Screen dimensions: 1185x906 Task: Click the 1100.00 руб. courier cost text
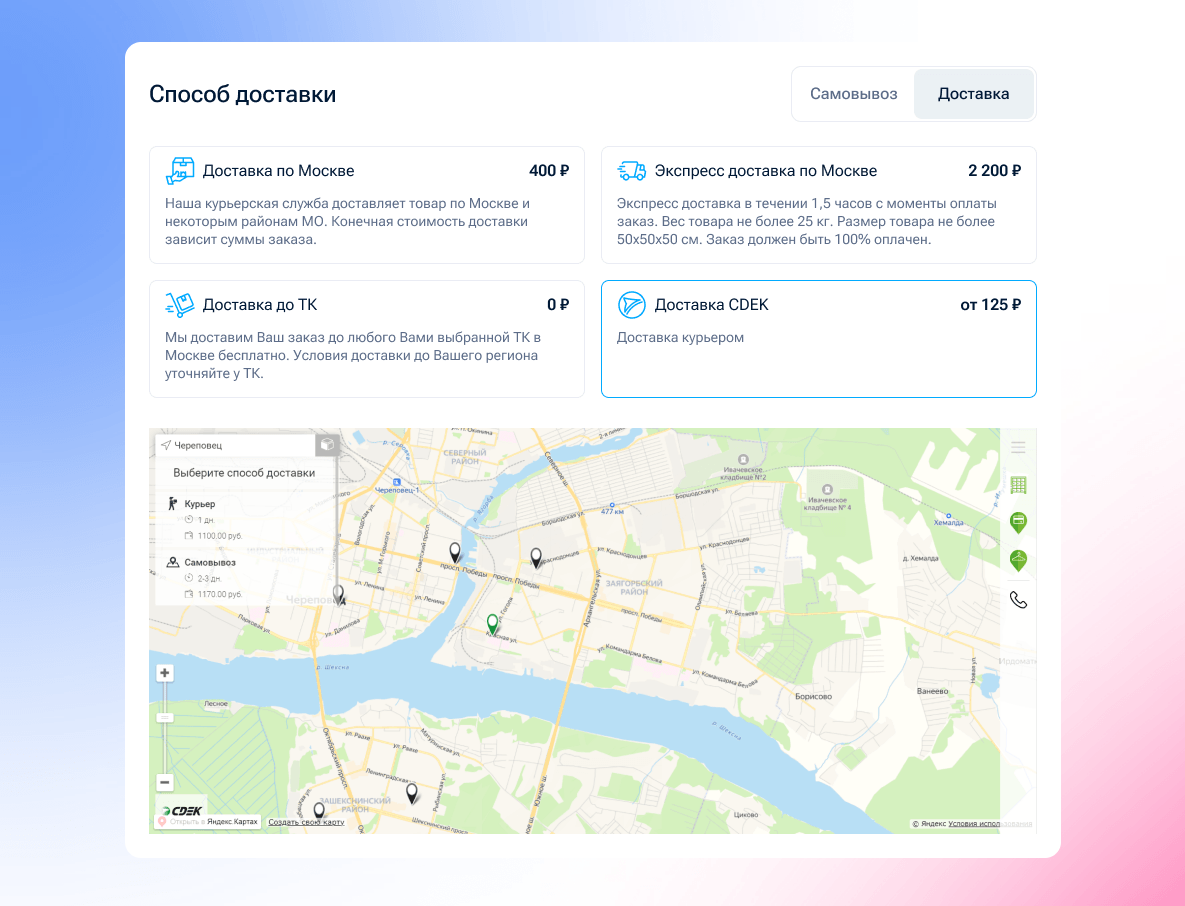(x=220, y=536)
